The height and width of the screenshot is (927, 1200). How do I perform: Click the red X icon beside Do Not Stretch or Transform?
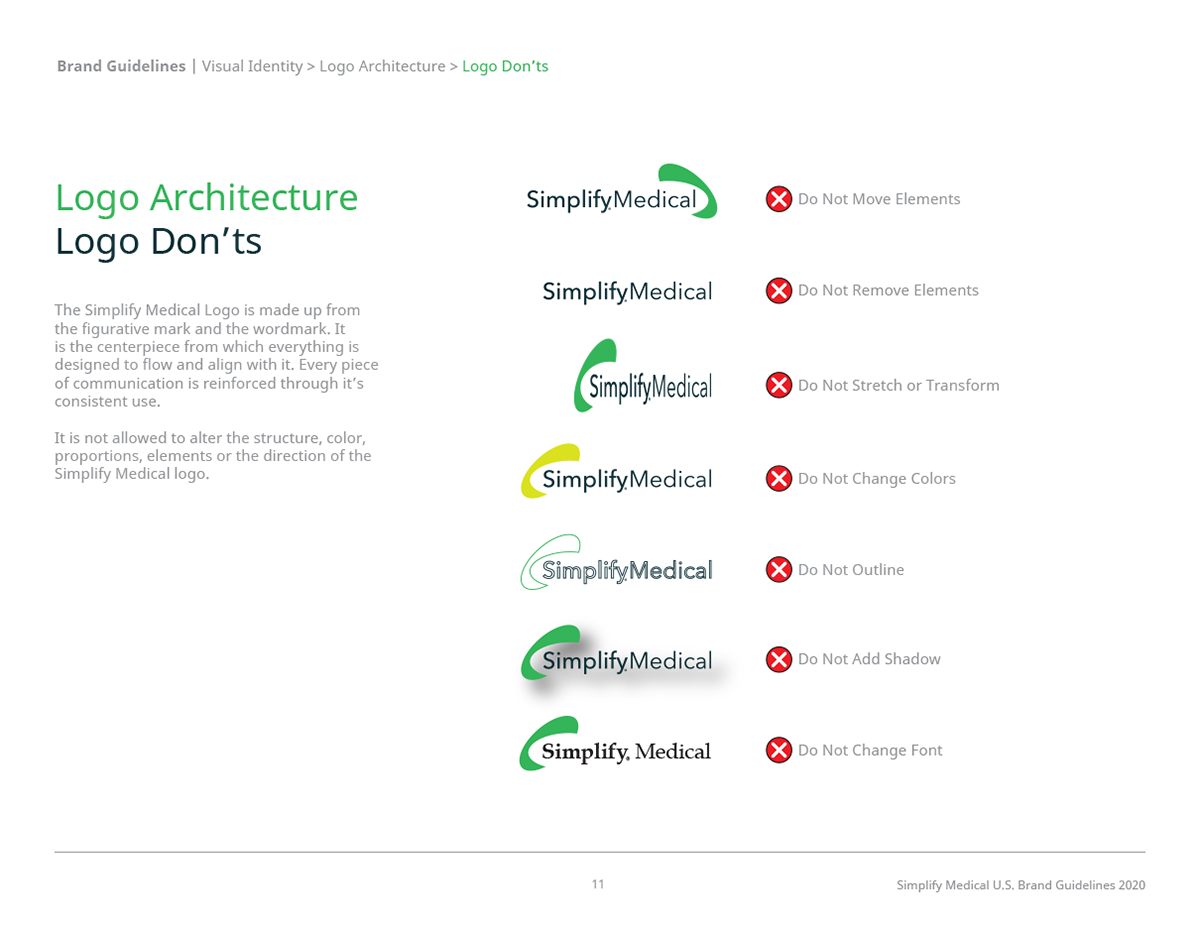click(779, 385)
